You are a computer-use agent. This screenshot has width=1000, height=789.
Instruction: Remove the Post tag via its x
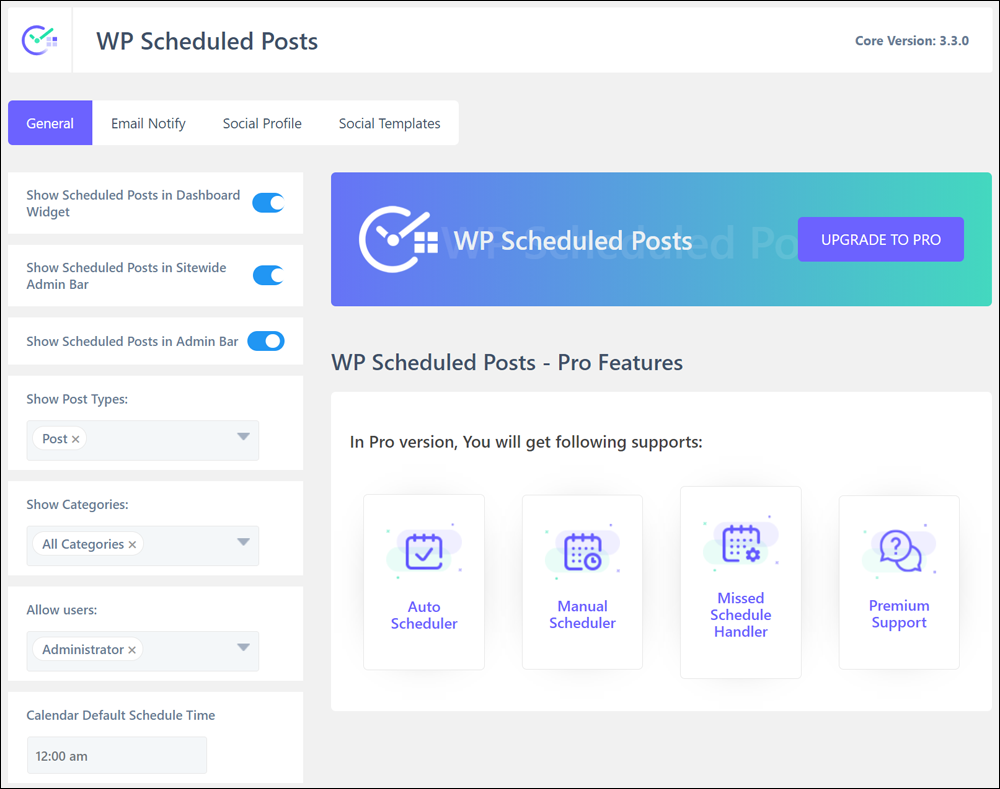[75, 439]
